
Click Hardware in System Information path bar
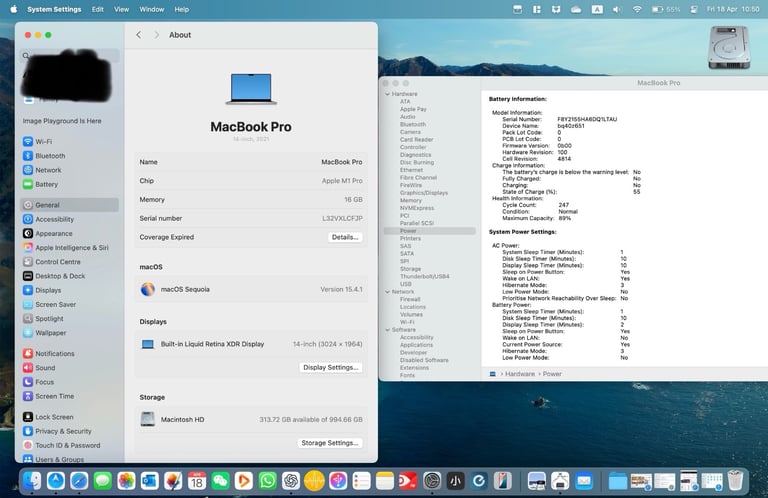point(520,374)
